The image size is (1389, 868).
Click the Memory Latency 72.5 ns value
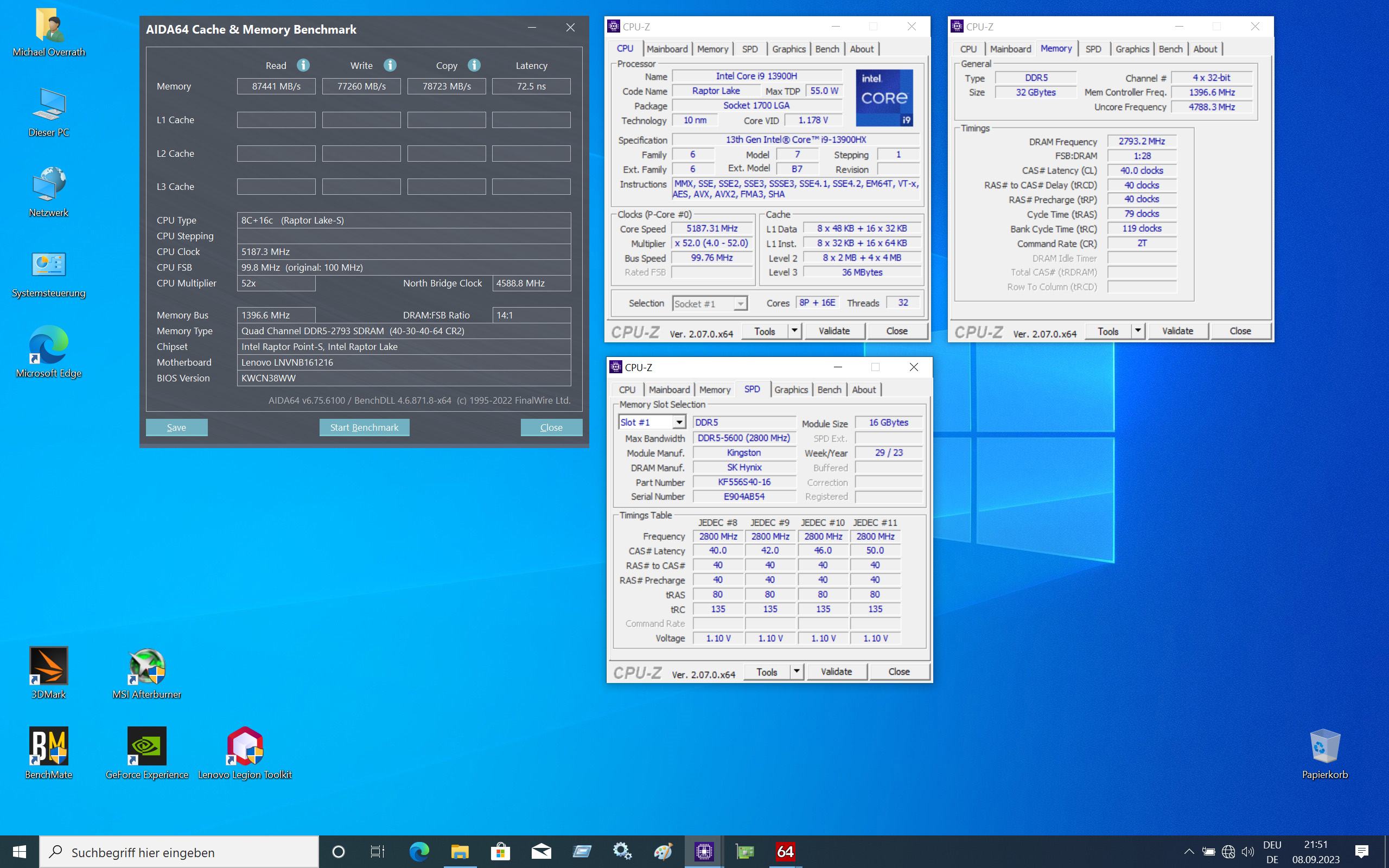(531, 86)
